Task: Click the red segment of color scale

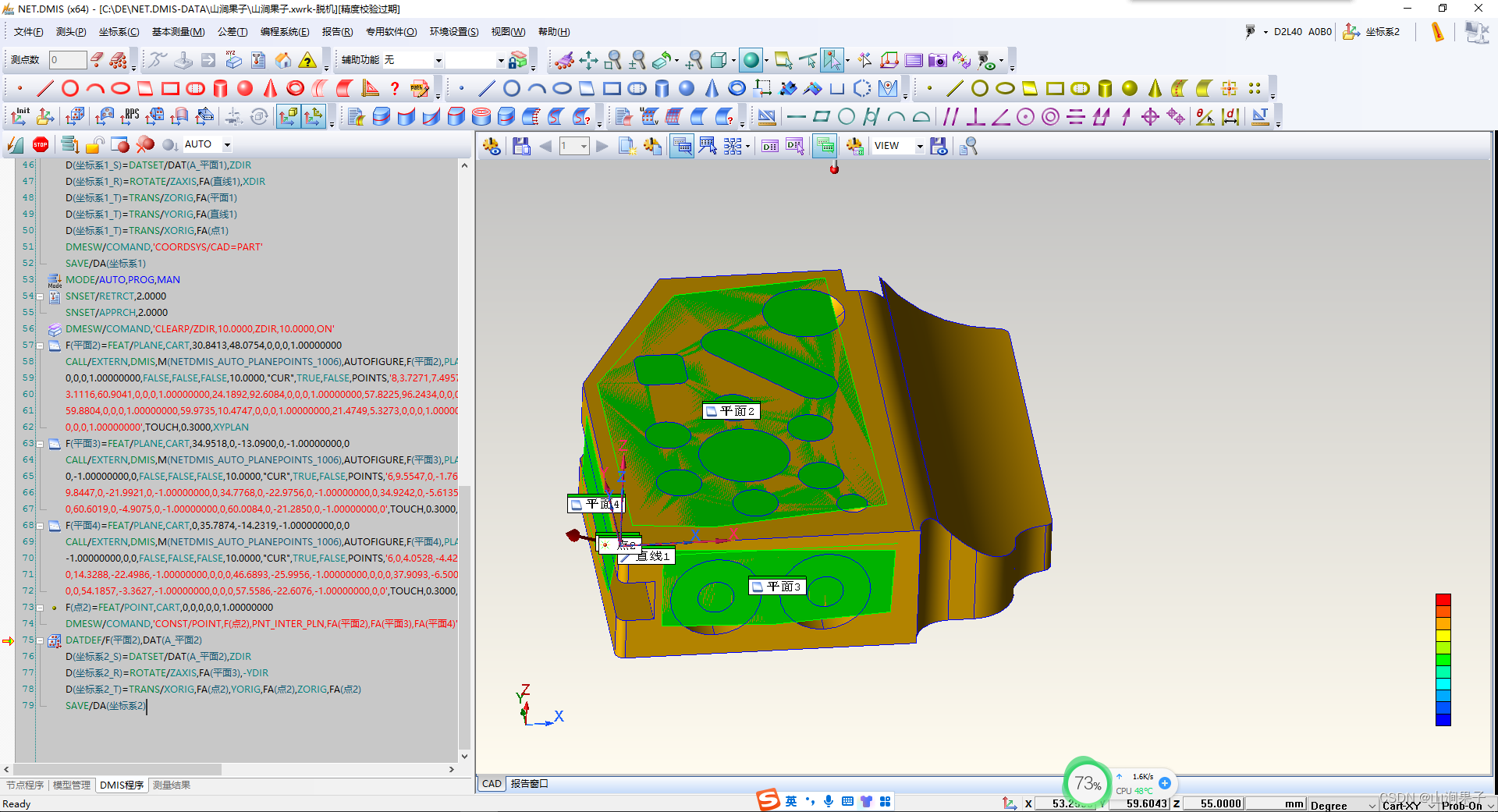Action: click(x=1443, y=600)
